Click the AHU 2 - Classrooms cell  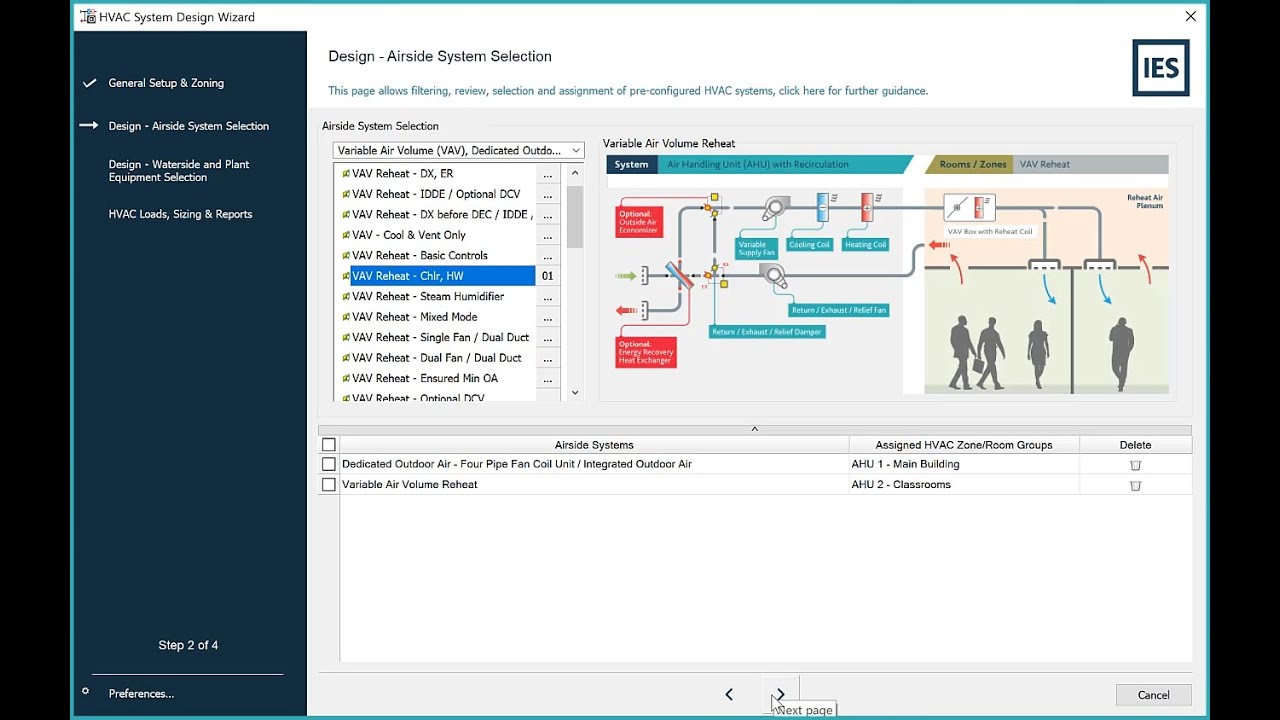click(964, 485)
